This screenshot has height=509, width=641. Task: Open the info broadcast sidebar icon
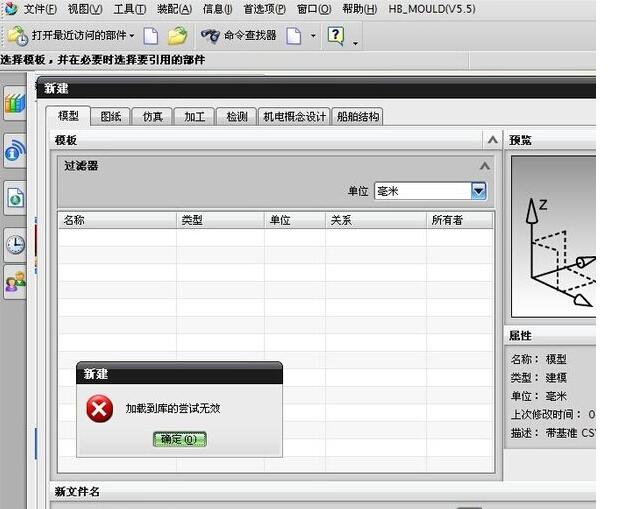click(15, 151)
